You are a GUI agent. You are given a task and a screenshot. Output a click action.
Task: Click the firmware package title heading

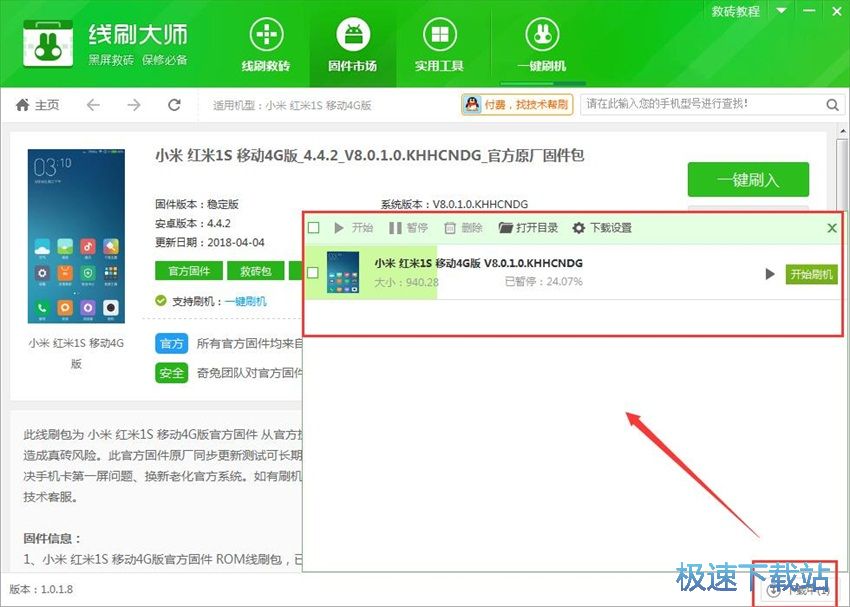[370, 156]
